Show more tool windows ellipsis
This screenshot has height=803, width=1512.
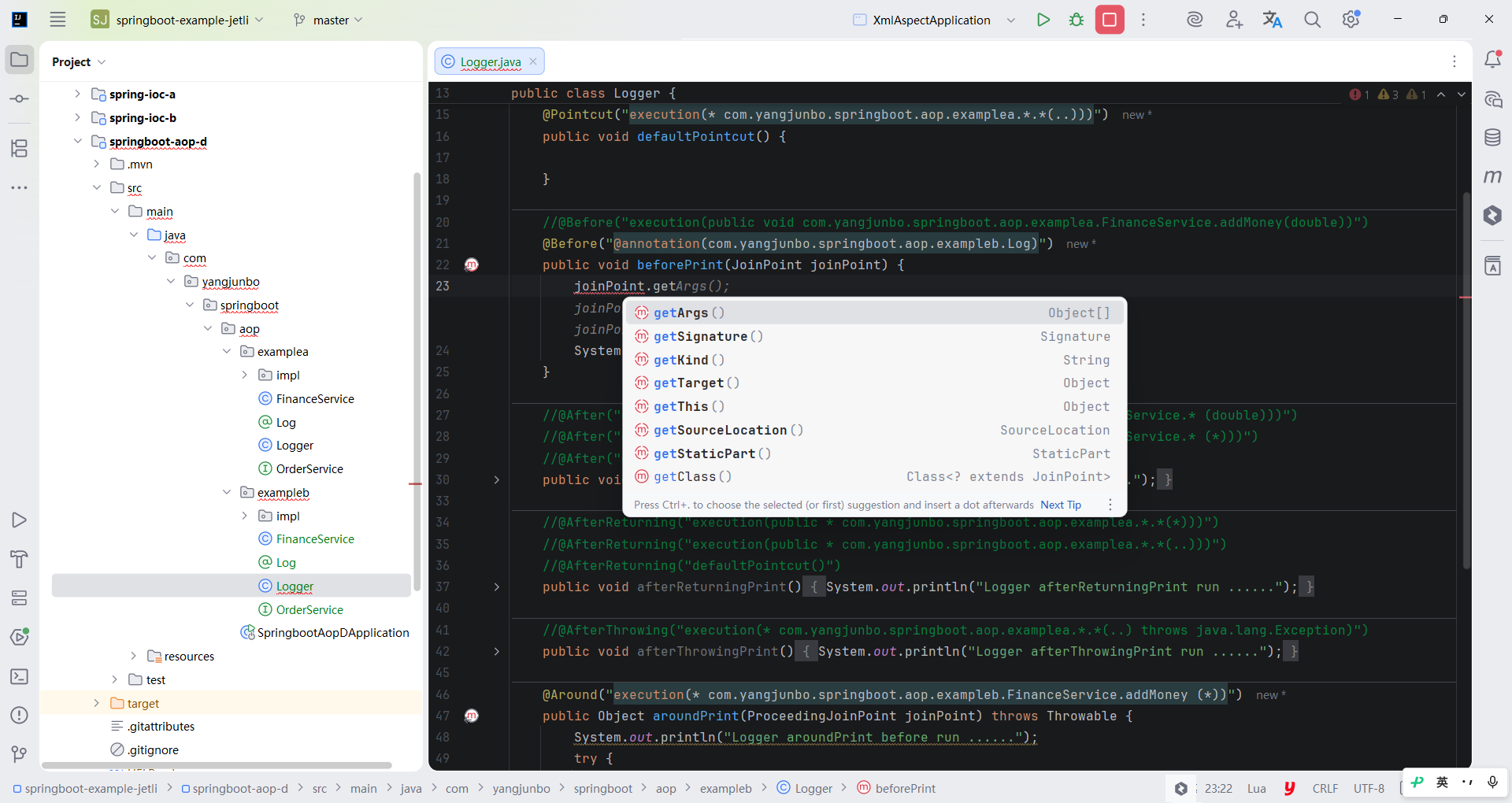point(20,187)
